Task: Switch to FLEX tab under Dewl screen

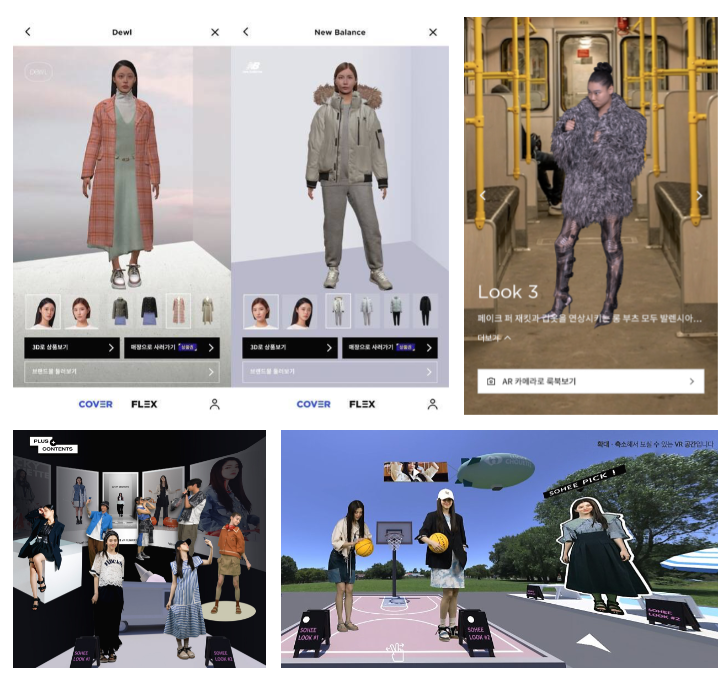Action: click(x=144, y=404)
